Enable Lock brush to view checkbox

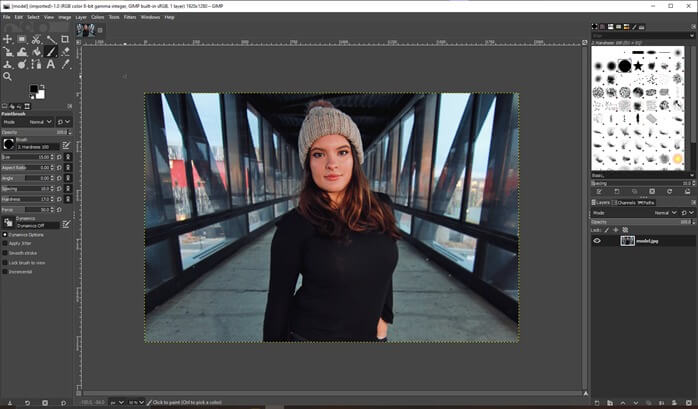[5, 263]
